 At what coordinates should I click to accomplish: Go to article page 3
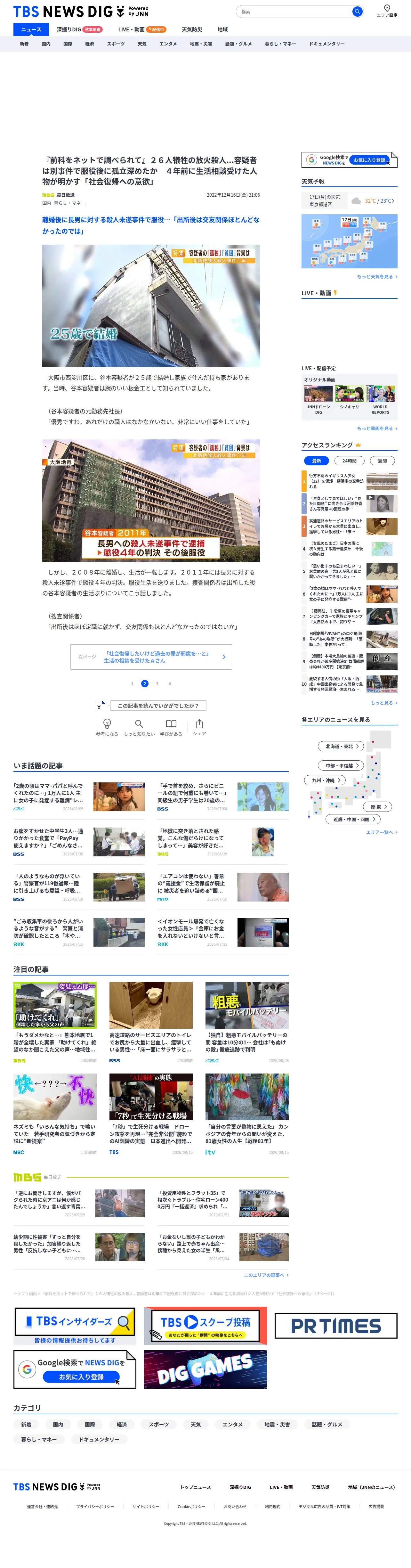point(157,683)
